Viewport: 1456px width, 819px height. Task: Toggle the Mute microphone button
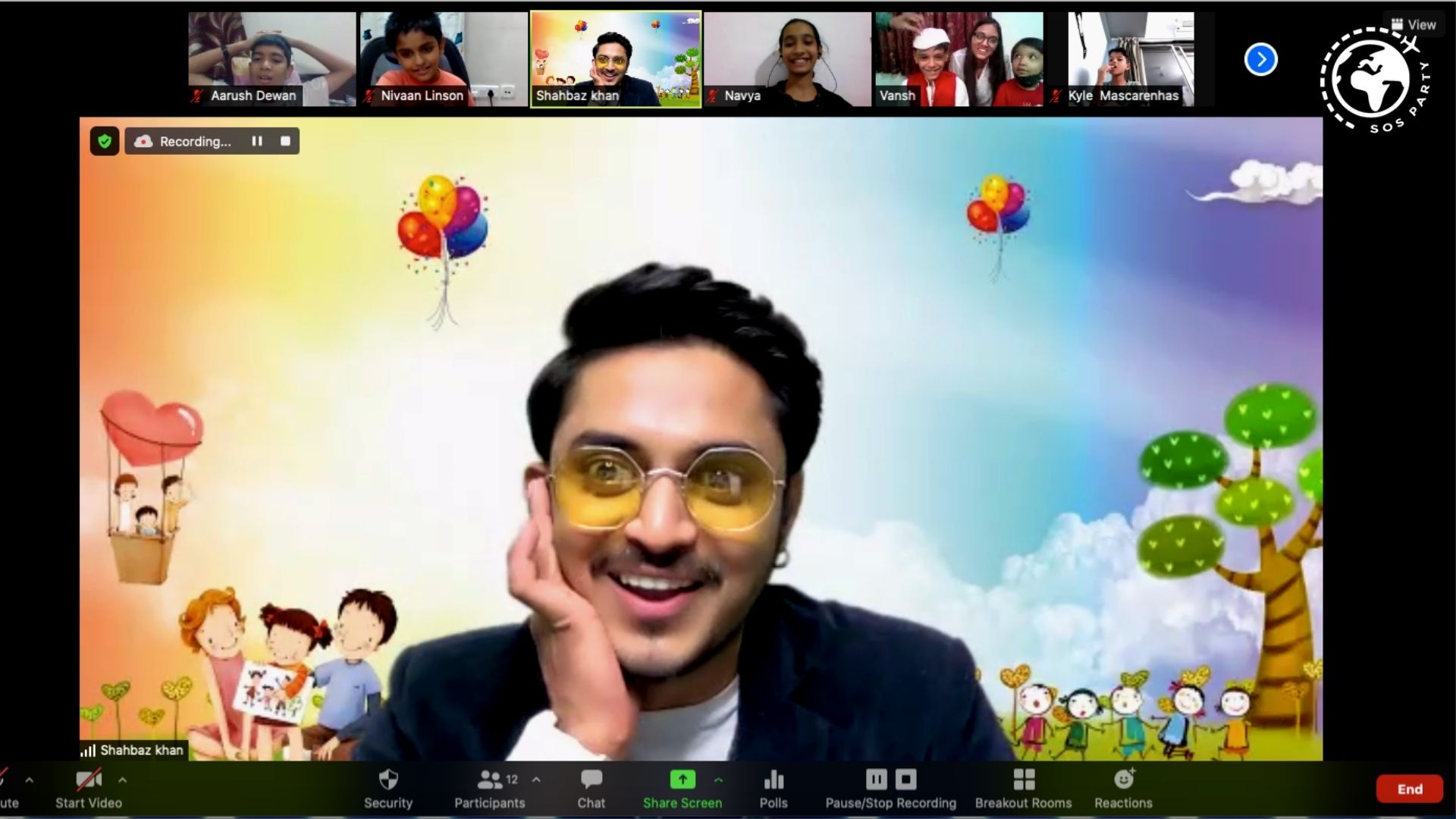tap(8, 789)
